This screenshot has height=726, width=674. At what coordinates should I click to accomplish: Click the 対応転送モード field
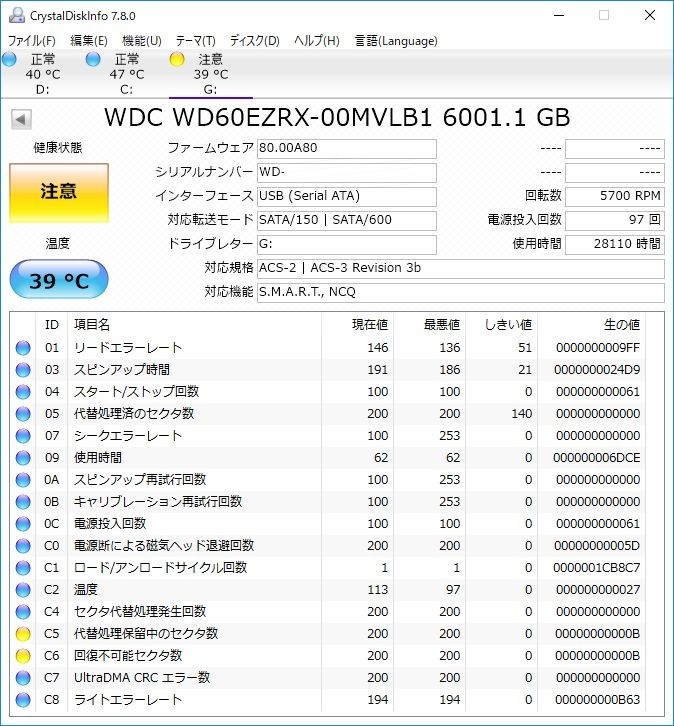point(347,220)
